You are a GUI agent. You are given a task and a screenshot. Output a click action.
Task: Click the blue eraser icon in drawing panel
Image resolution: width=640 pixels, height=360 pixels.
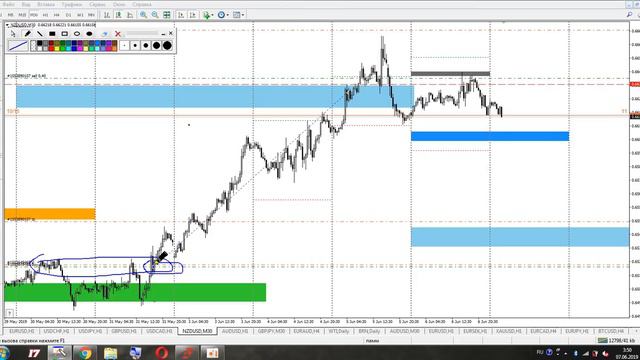point(105,34)
